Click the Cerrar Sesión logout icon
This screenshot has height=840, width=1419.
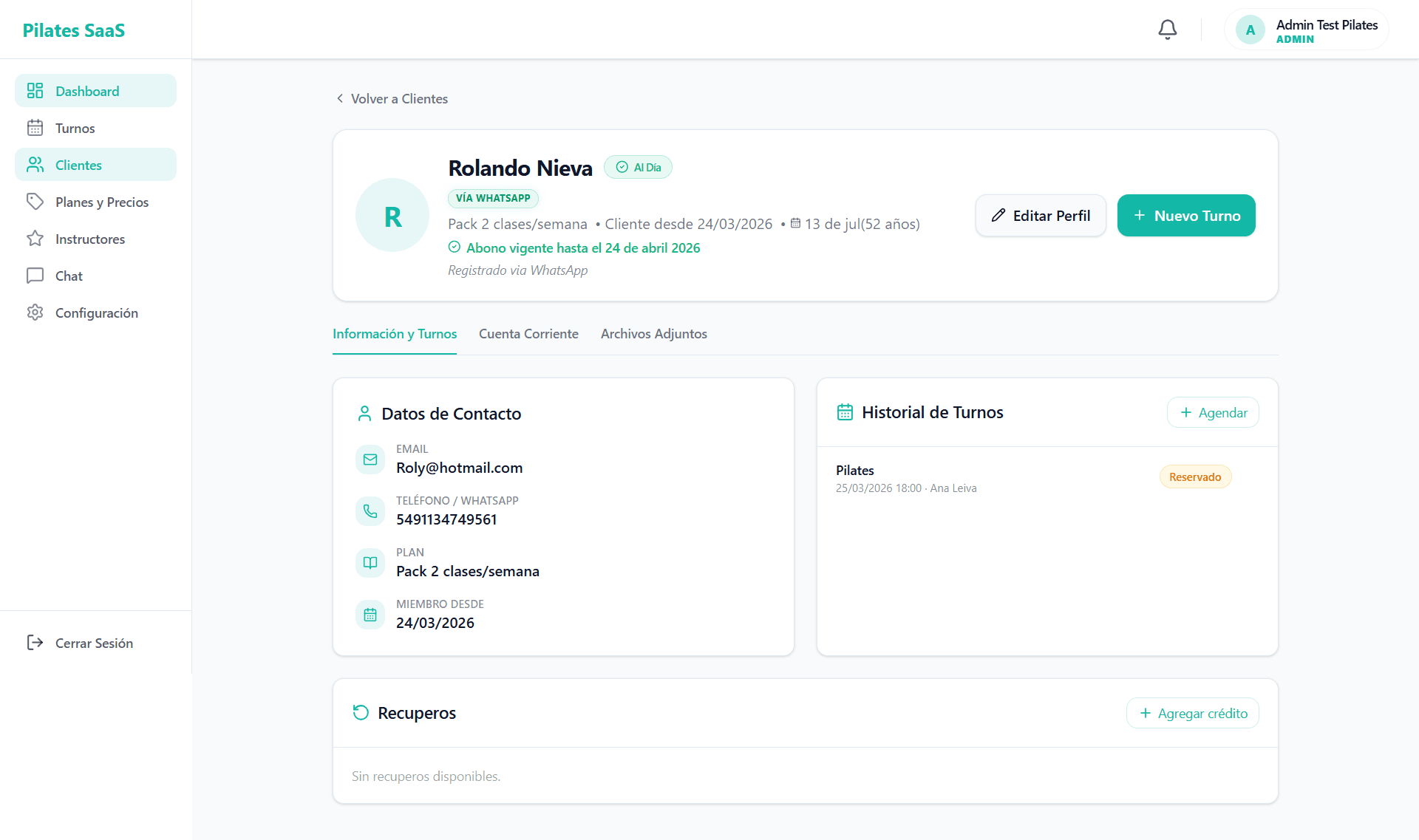pos(35,643)
